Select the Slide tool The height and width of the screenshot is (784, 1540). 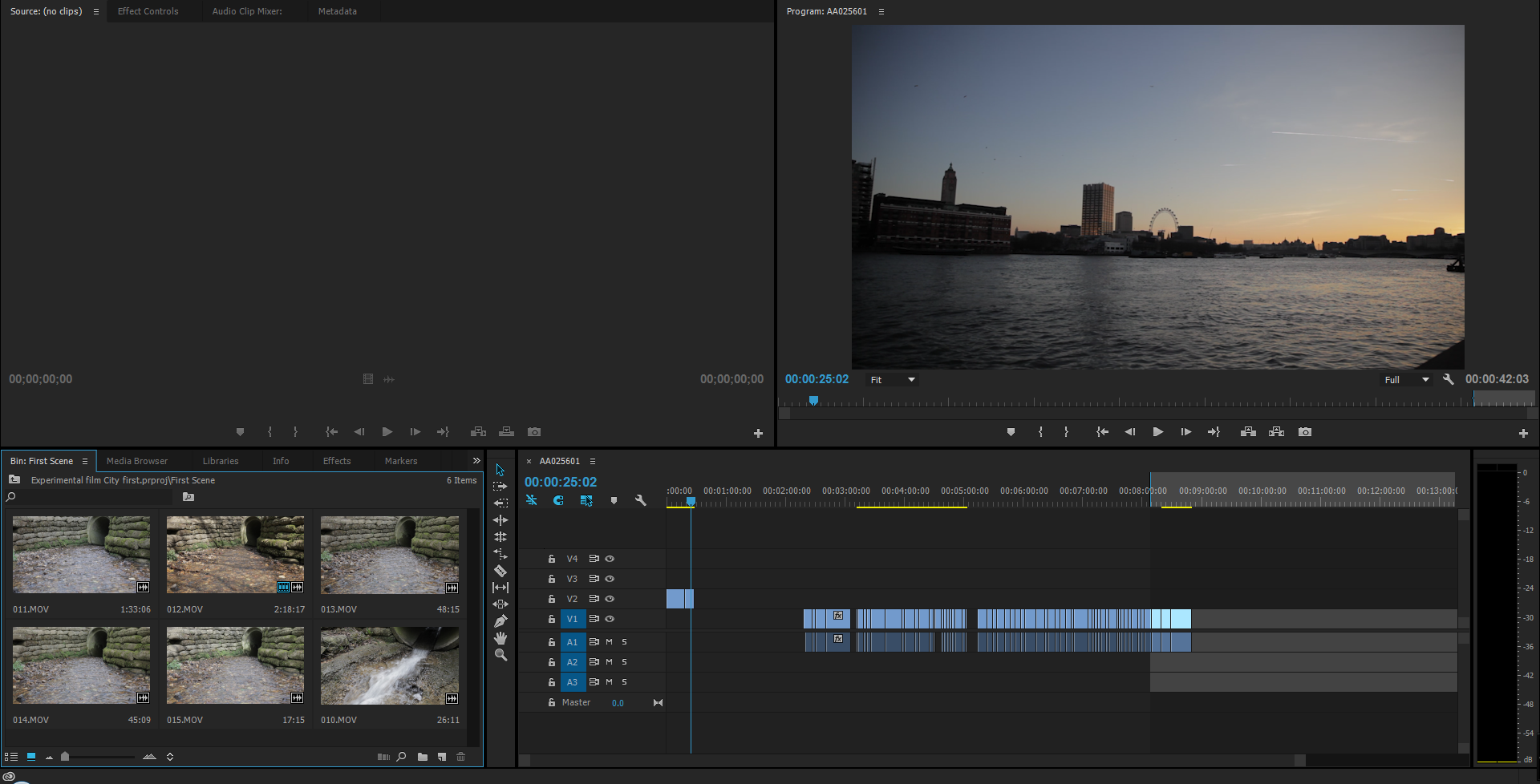click(x=500, y=604)
